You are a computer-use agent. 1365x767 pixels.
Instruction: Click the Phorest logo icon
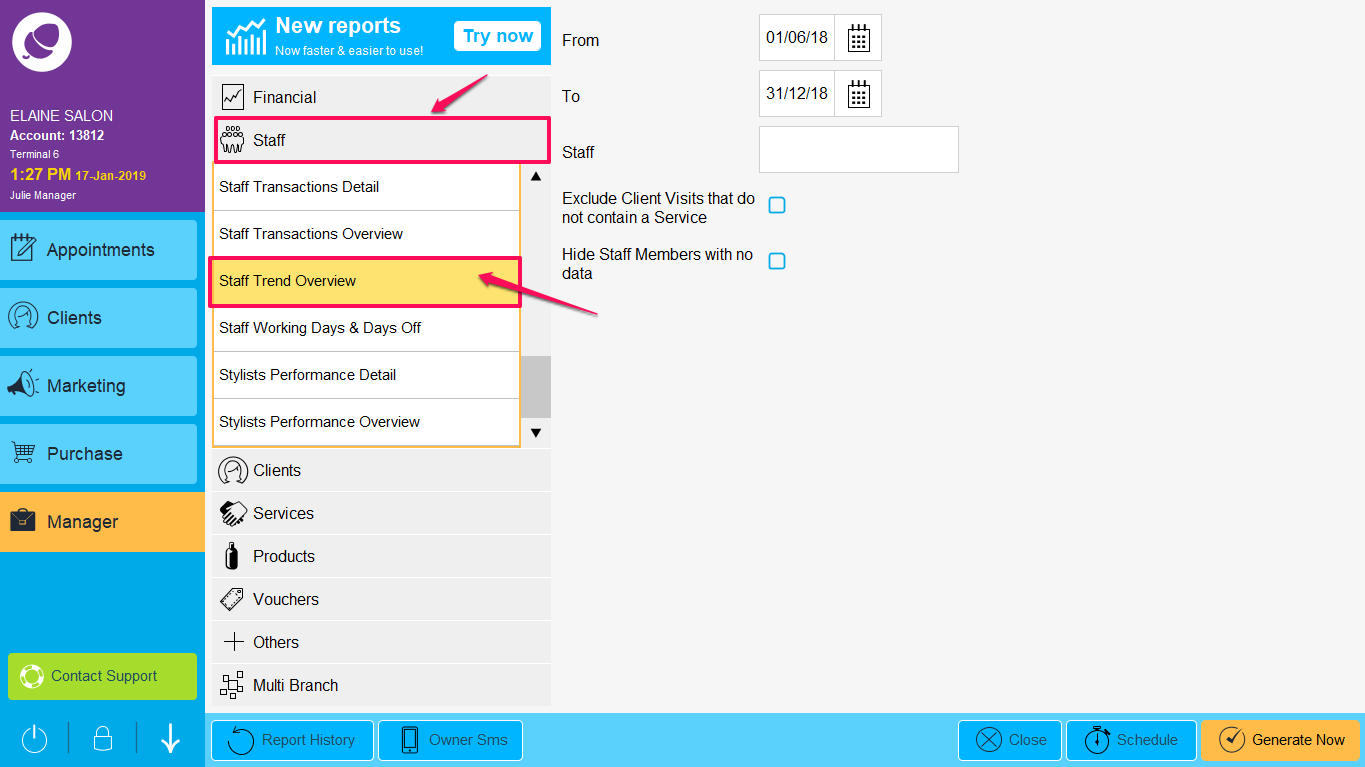tap(41, 42)
